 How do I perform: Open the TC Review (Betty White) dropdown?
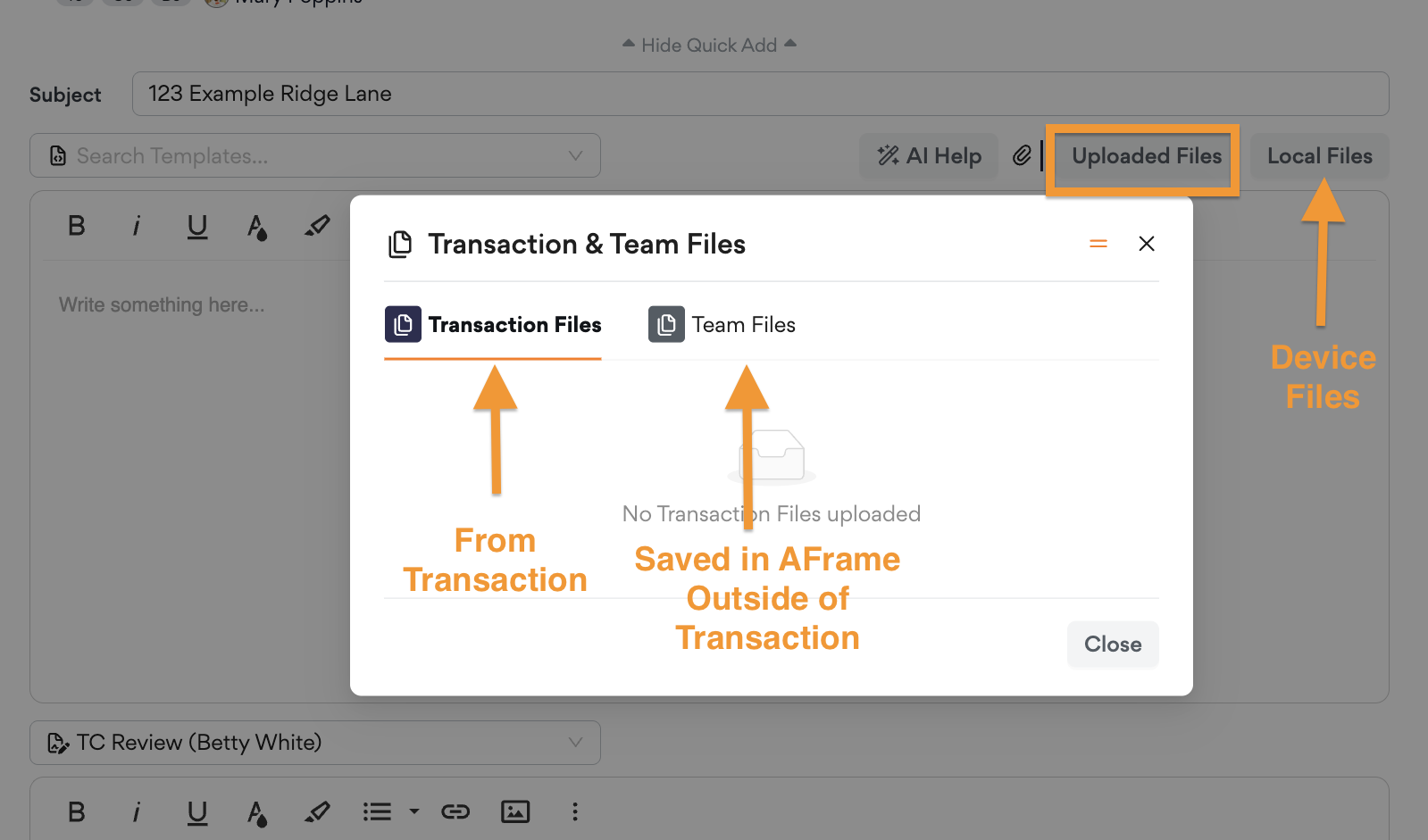point(315,743)
